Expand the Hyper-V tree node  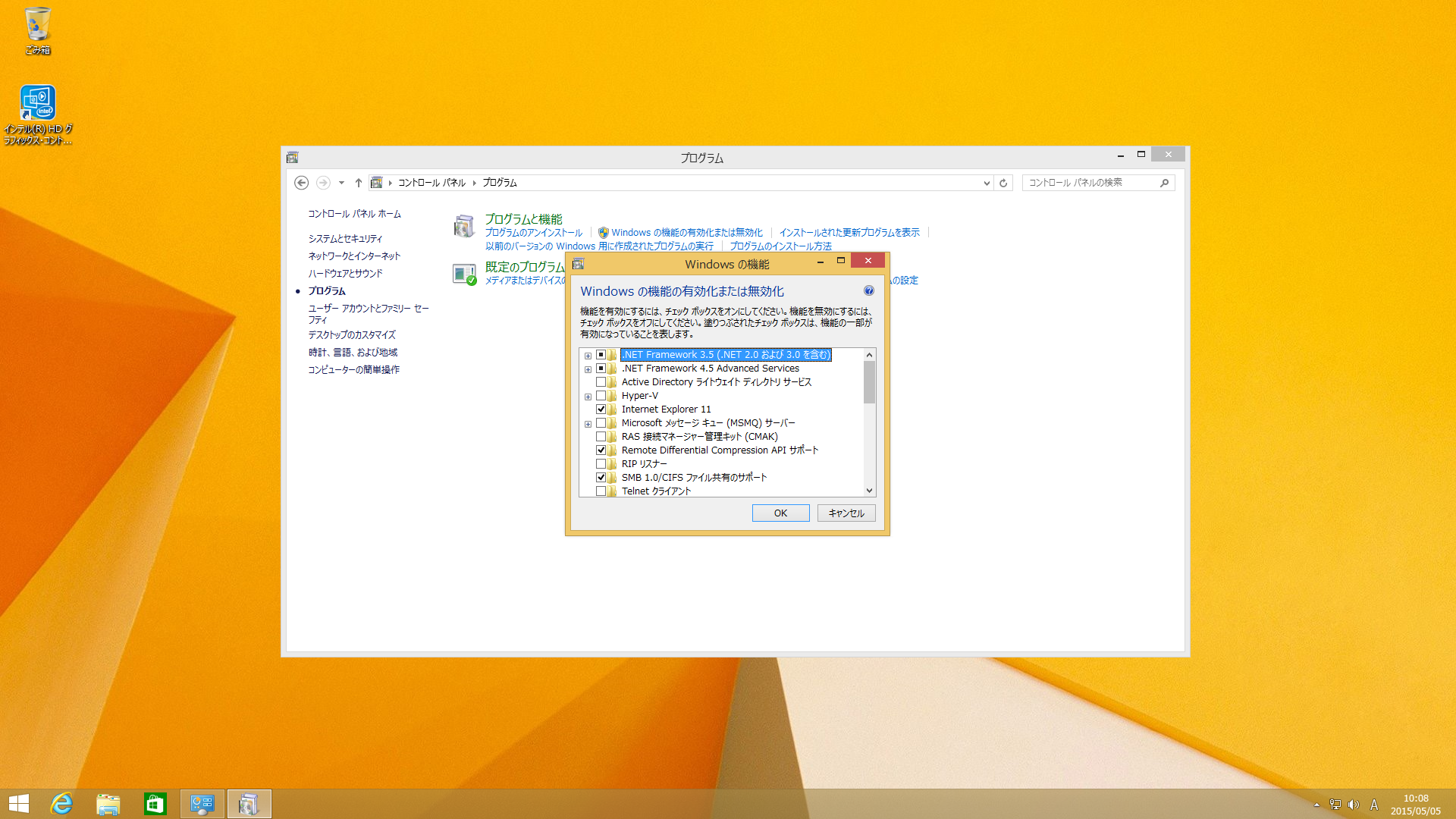[x=588, y=395]
